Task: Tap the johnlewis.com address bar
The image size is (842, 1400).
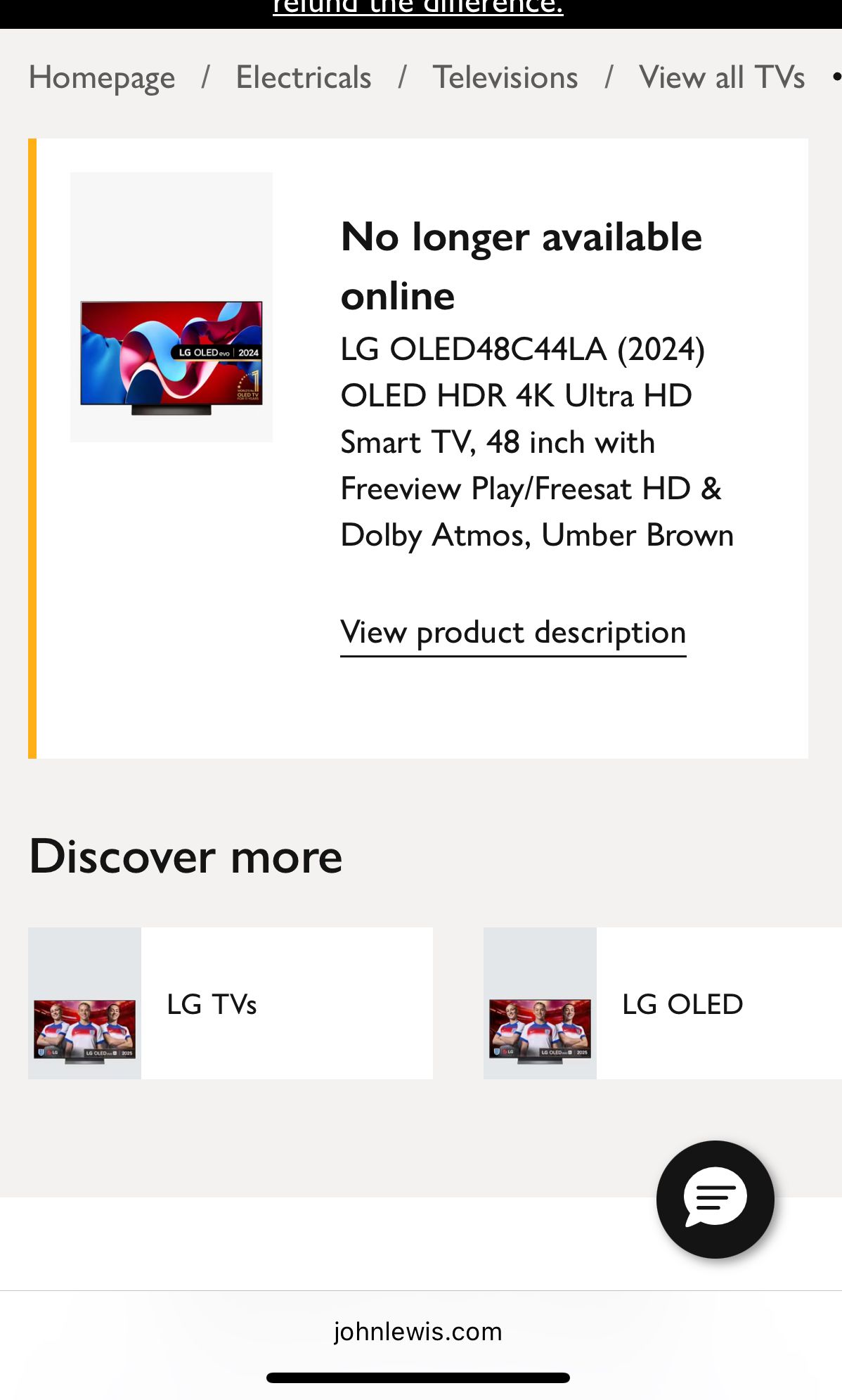Action: pyautogui.click(x=418, y=1331)
